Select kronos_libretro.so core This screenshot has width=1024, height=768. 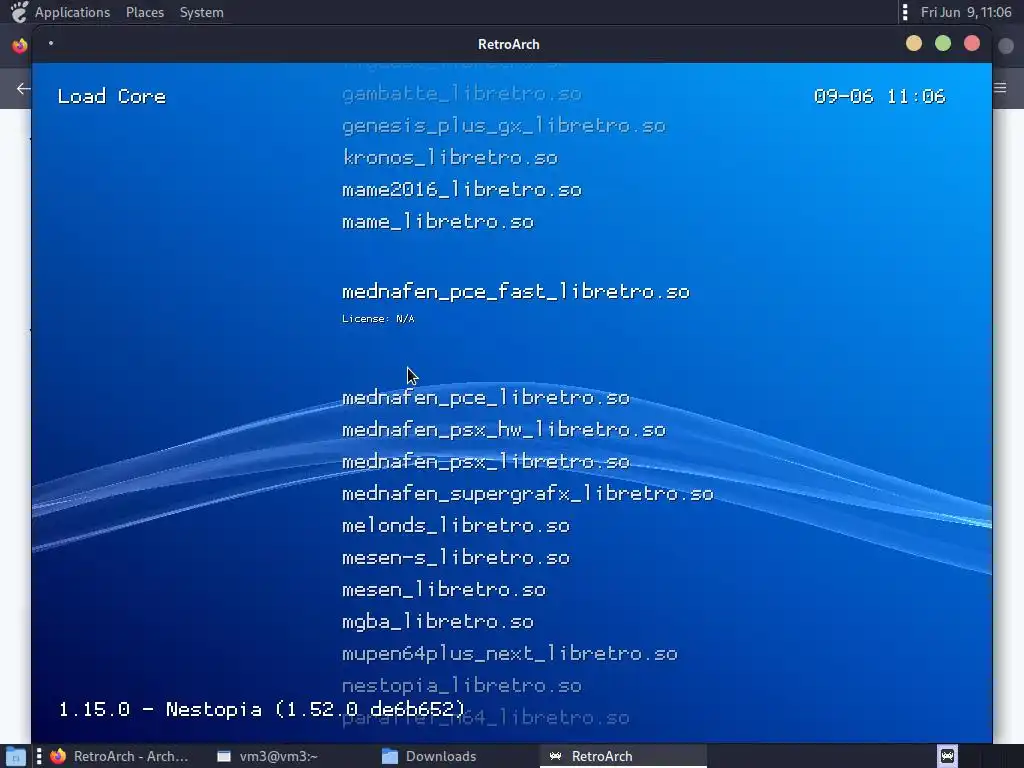(x=449, y=157)
